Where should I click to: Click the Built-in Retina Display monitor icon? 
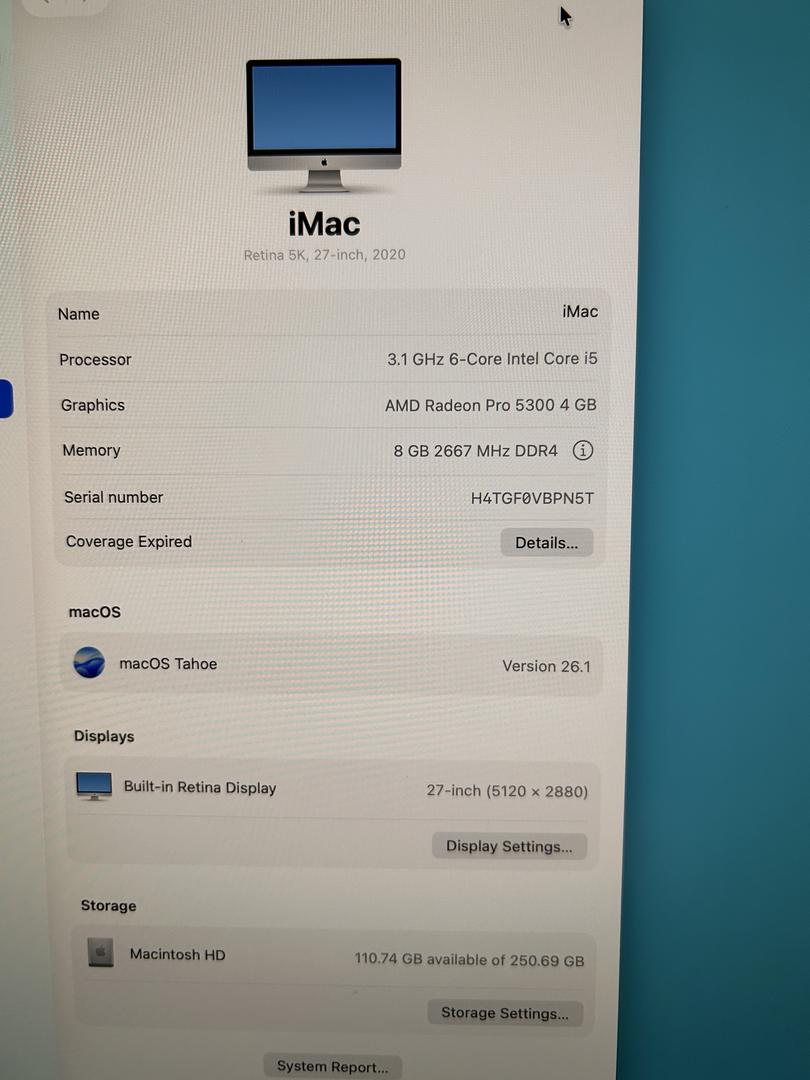point(94,786)
